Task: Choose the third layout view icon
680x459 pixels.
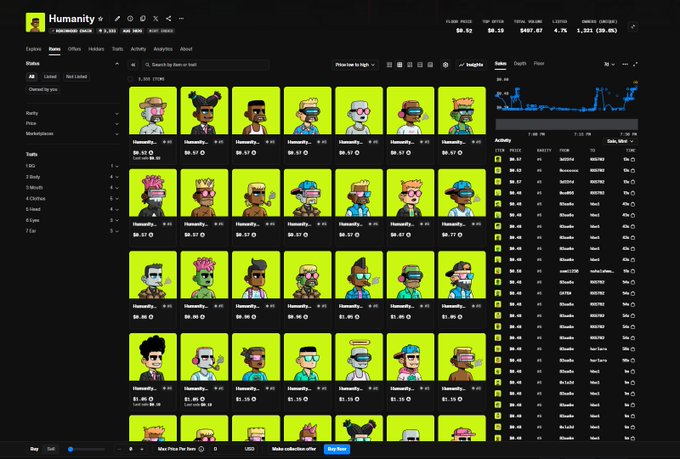Action: pos(410,65)
